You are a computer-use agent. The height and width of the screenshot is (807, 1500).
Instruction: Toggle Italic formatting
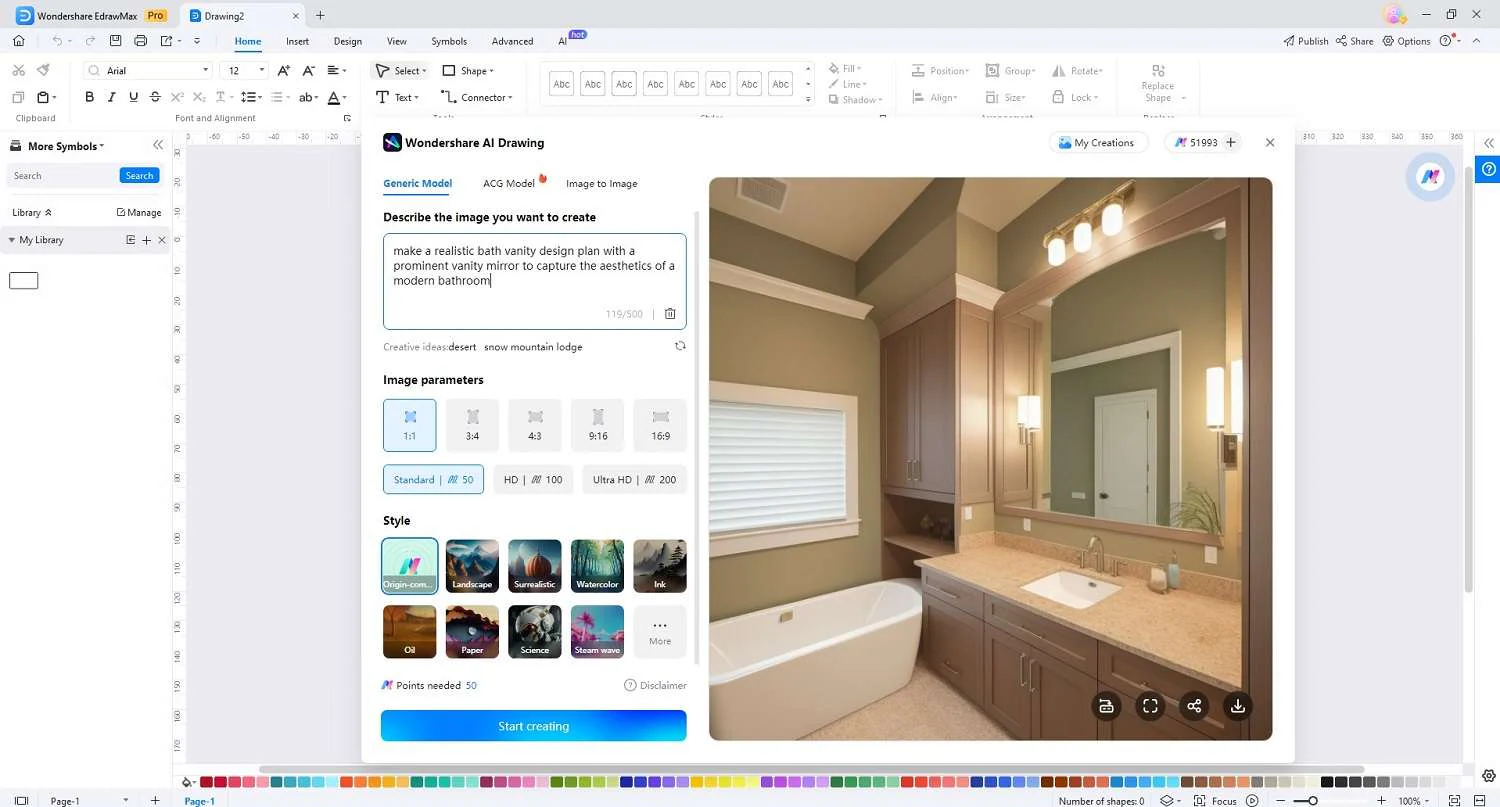pyautogui.click(x=111, y=97)
